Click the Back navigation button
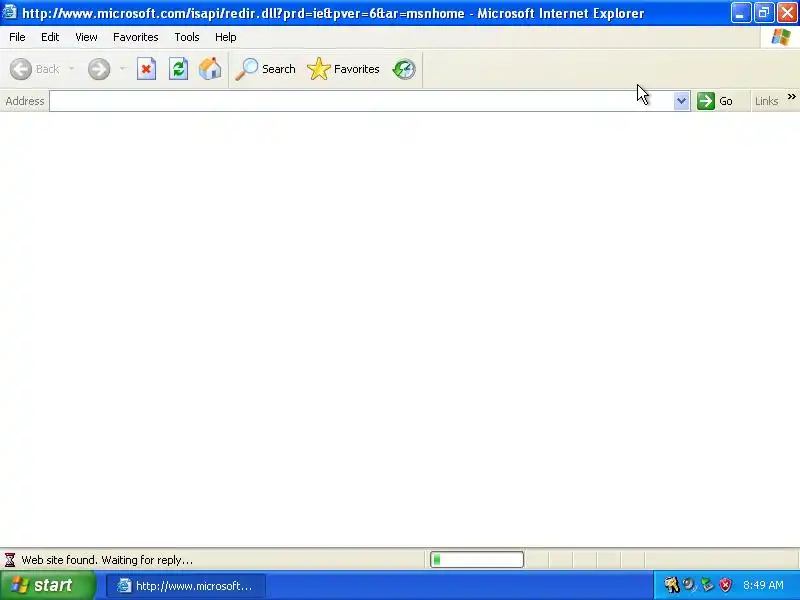This screenshot has width=800, height=600. click(34, 69)
